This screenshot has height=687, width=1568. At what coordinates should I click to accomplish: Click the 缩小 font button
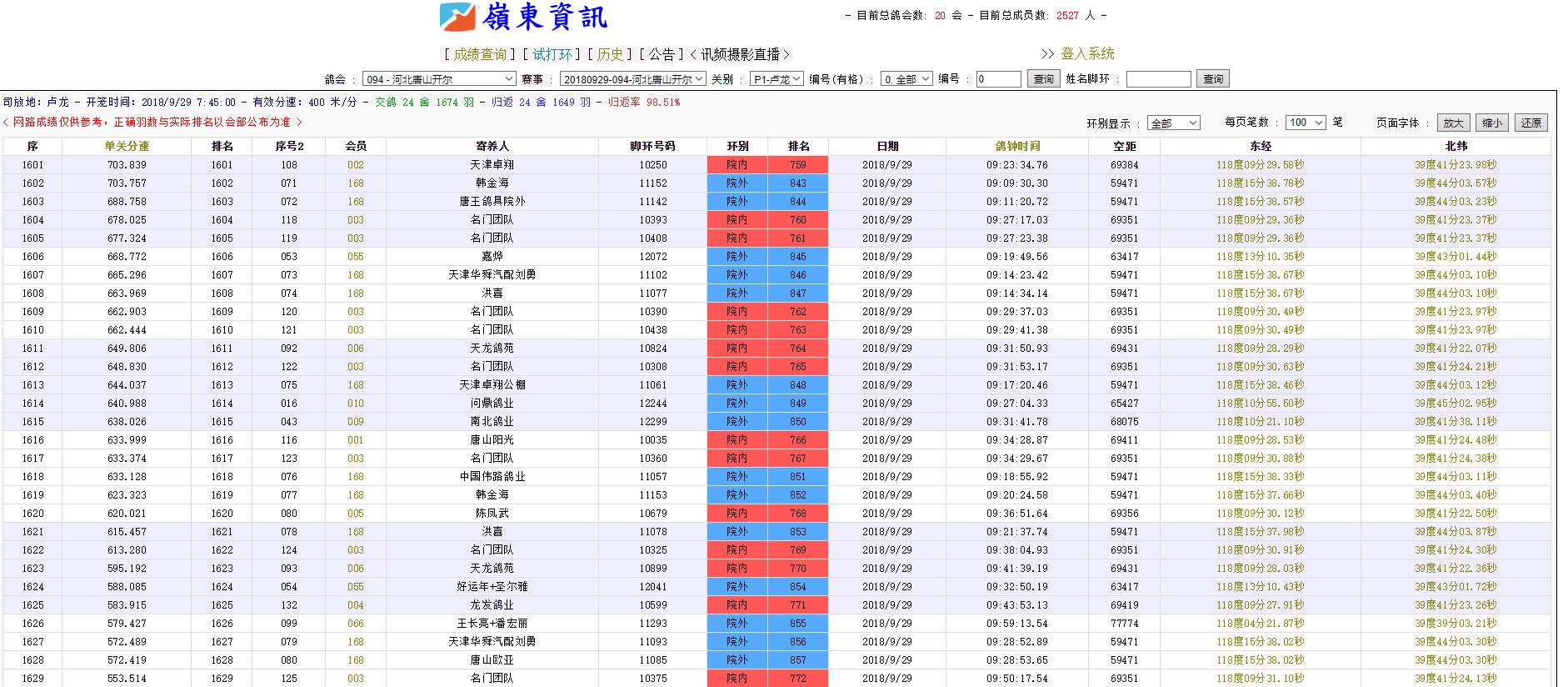[x=1492, y=123]
